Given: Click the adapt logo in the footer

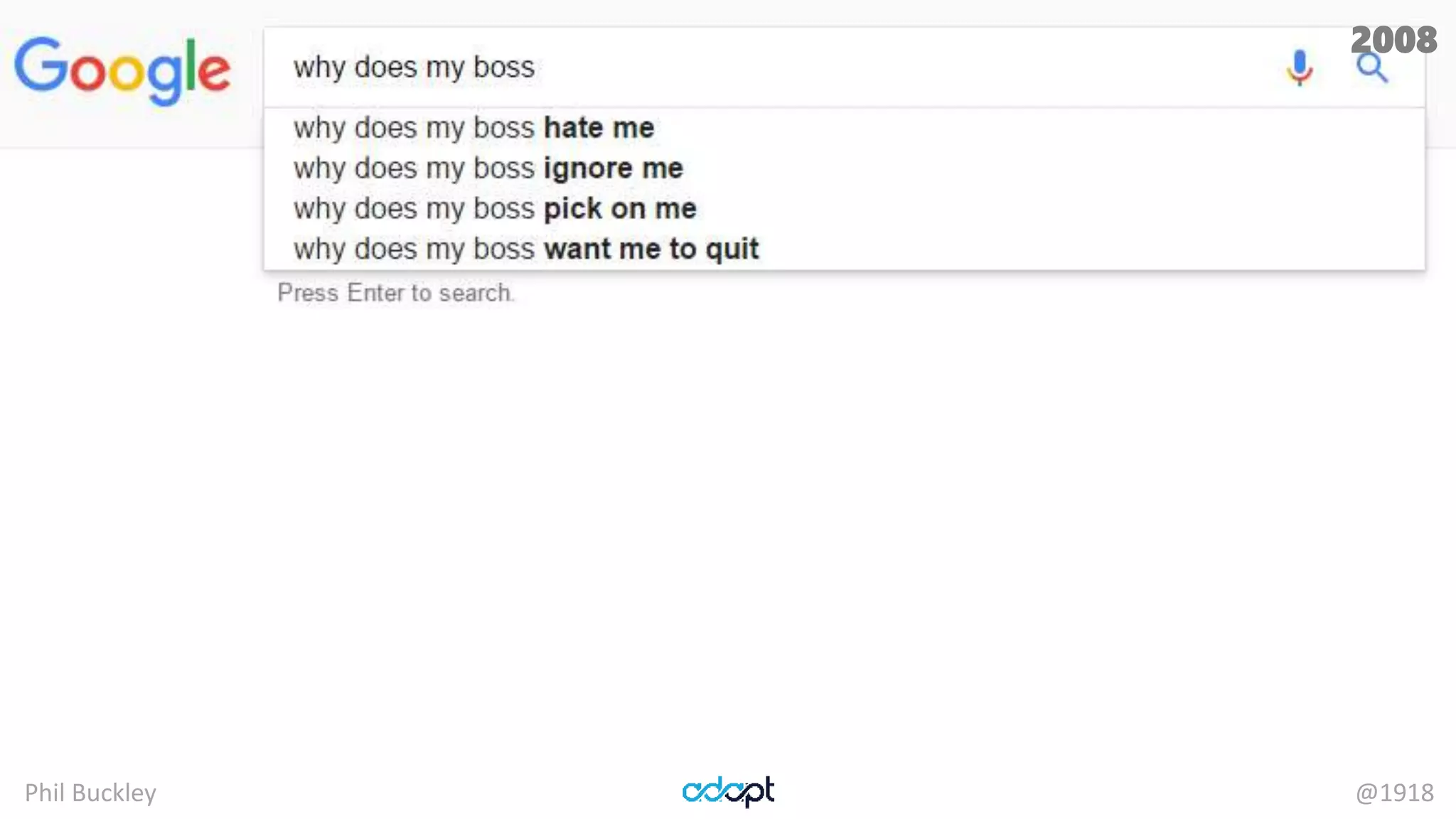Looking at the screenshot, I should pyautogui.click(x=728, y=791).
